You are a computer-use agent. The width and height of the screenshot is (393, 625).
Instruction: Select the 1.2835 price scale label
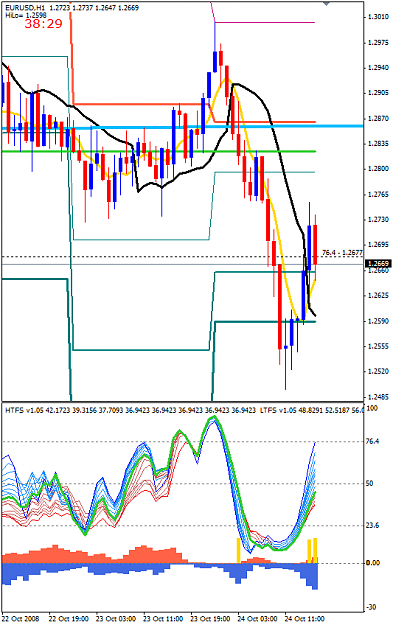377,143
